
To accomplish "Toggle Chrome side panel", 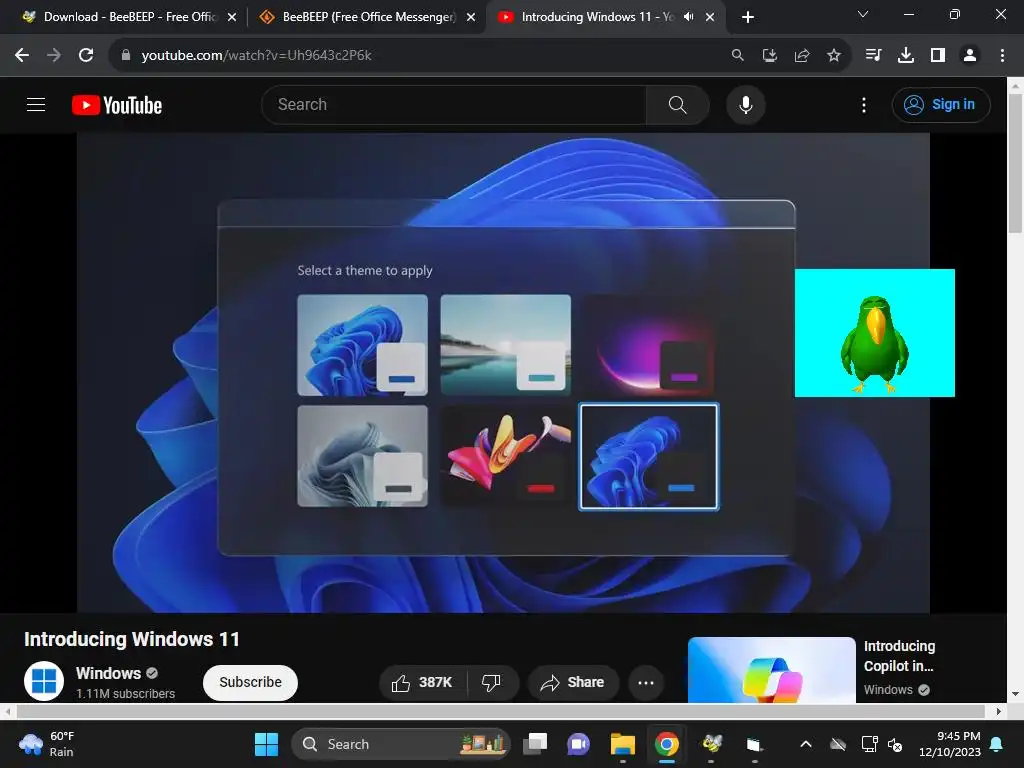I will [x=938, y=56].
